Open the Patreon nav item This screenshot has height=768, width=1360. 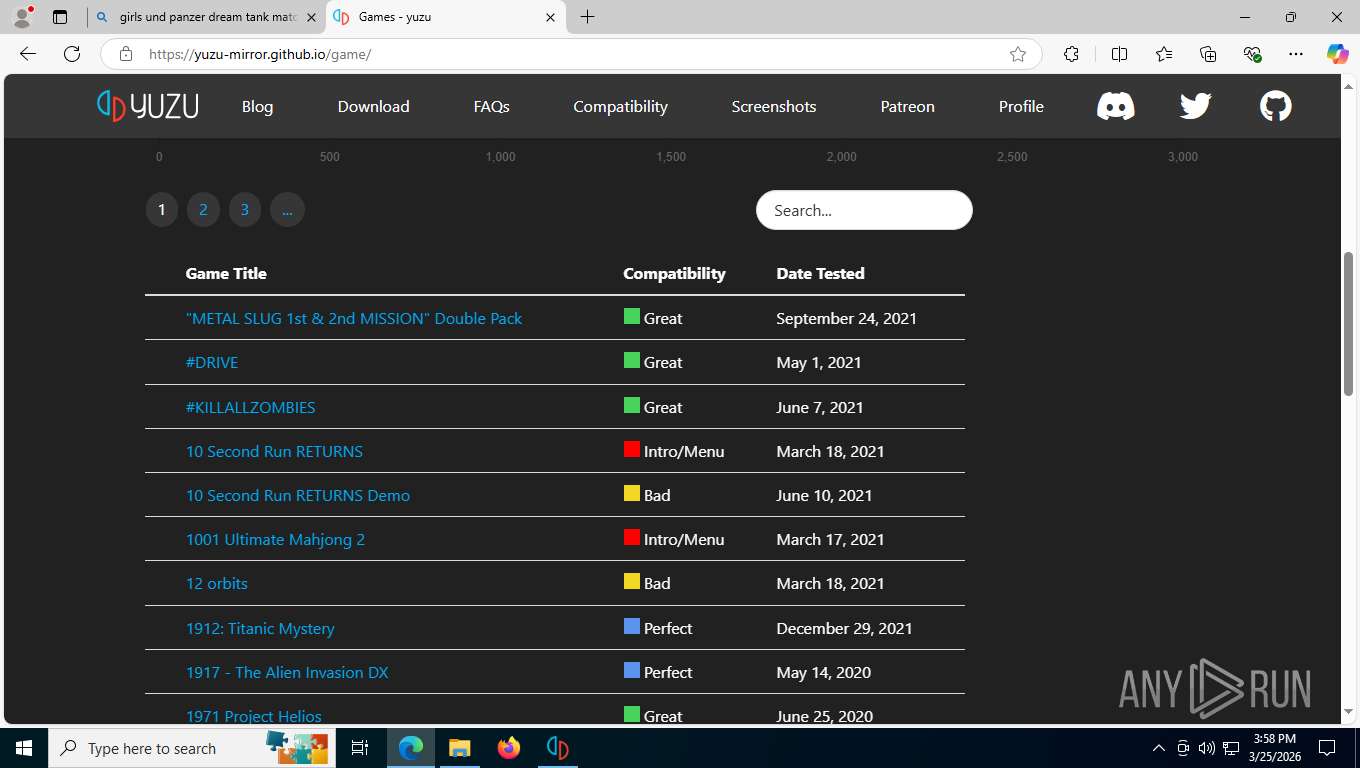(907, 106)
